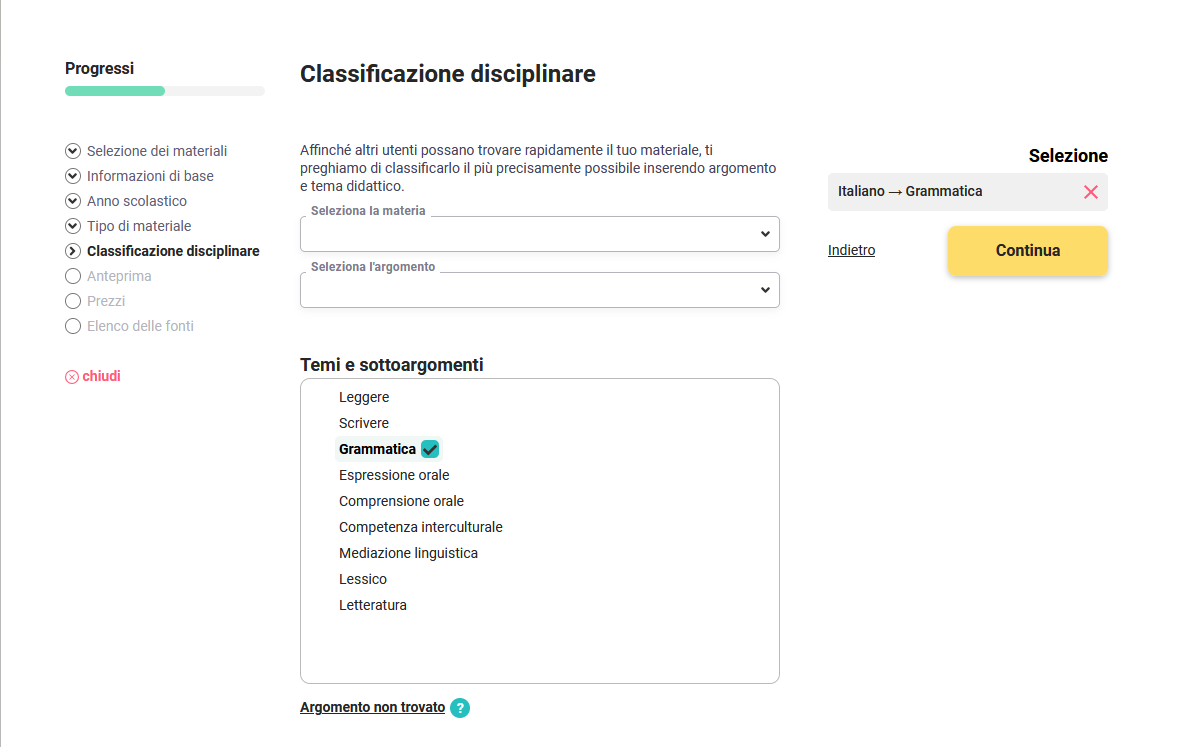Pick Espressione orale from the topics list
Image resolution: width=1183 pixels, height=747 pixels.
click(394, 475)
